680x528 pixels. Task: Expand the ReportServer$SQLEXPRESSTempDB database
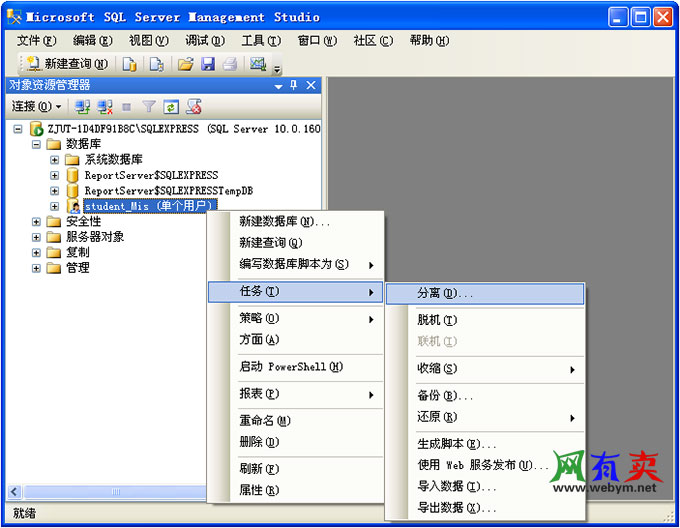(54, 191)
